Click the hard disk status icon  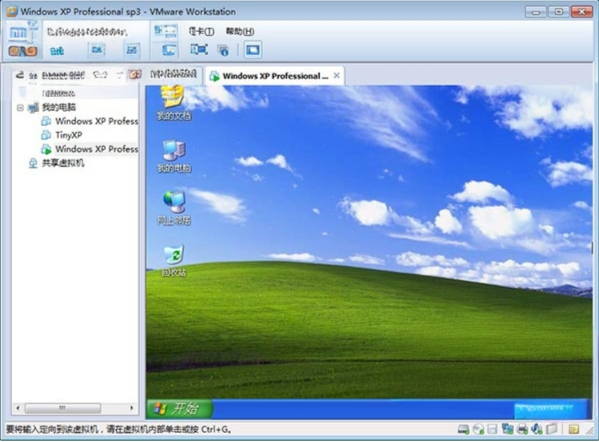tap(463, 430)
